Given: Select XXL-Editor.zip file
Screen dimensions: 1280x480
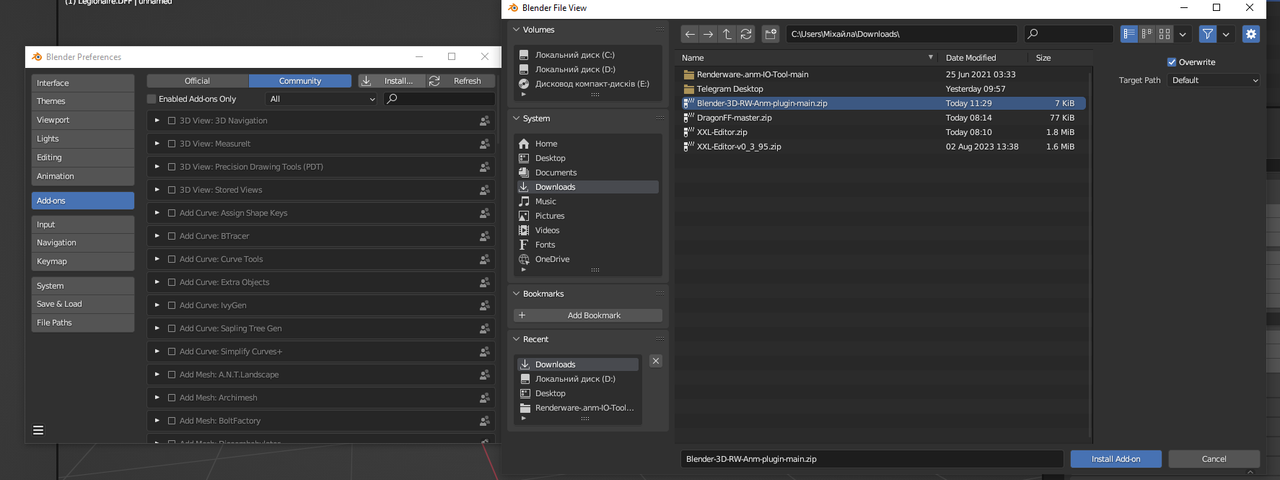Looking at the screenshot, I should coord(883,132).
